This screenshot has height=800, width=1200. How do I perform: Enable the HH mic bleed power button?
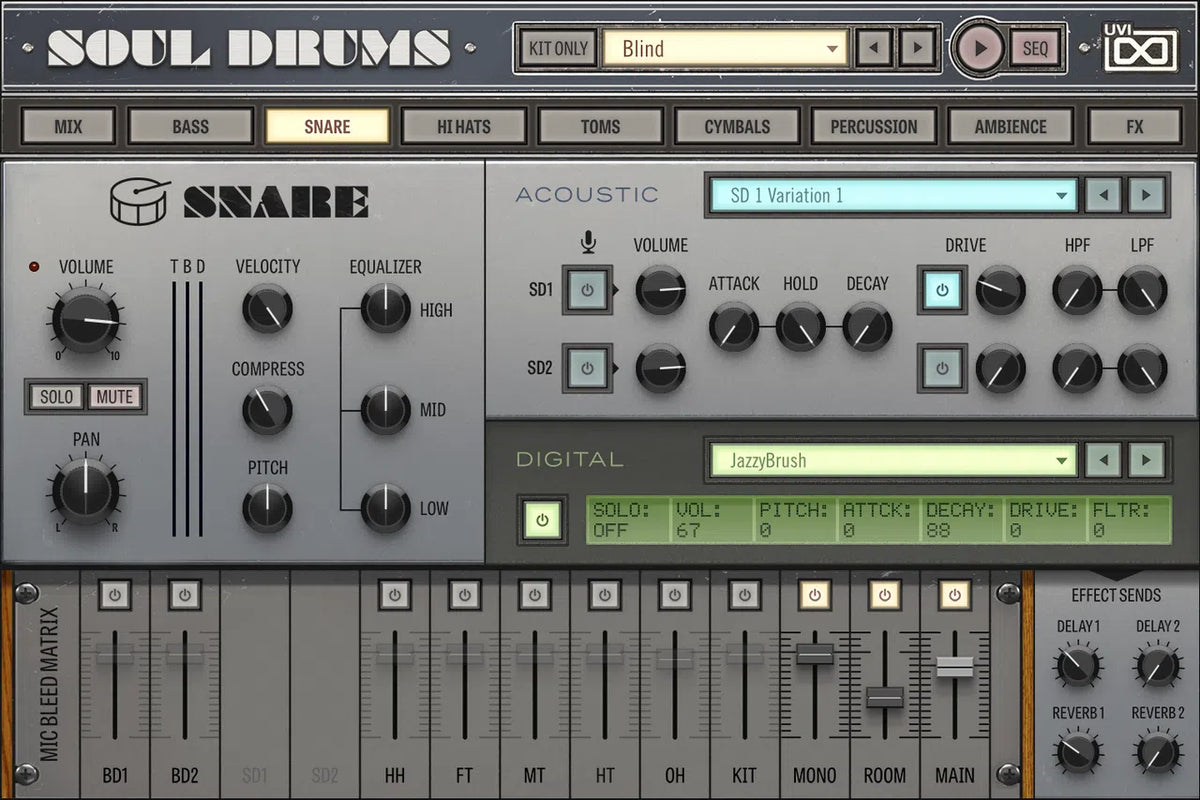[395, 595]
